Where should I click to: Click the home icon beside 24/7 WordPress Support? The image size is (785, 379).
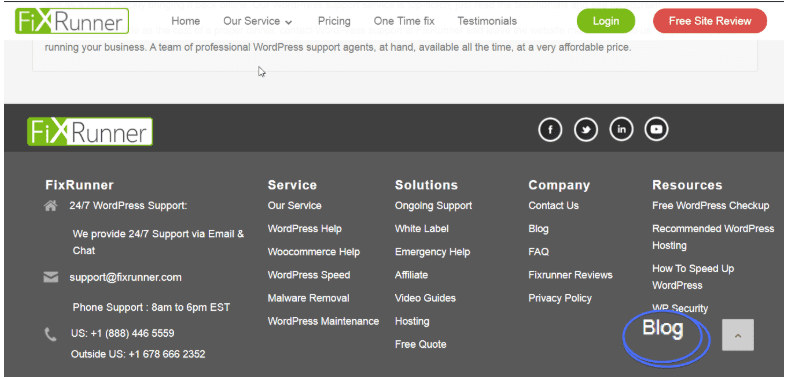pyautogui.click(x=51, y=206)
